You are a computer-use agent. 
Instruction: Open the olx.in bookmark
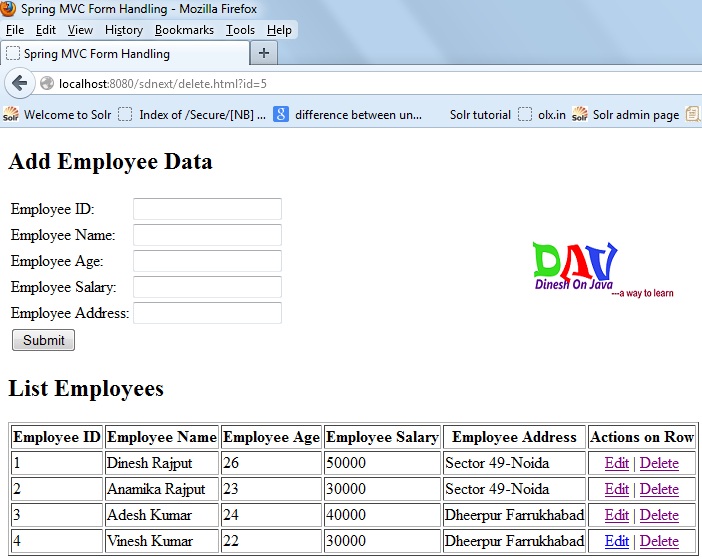point(542,115)
